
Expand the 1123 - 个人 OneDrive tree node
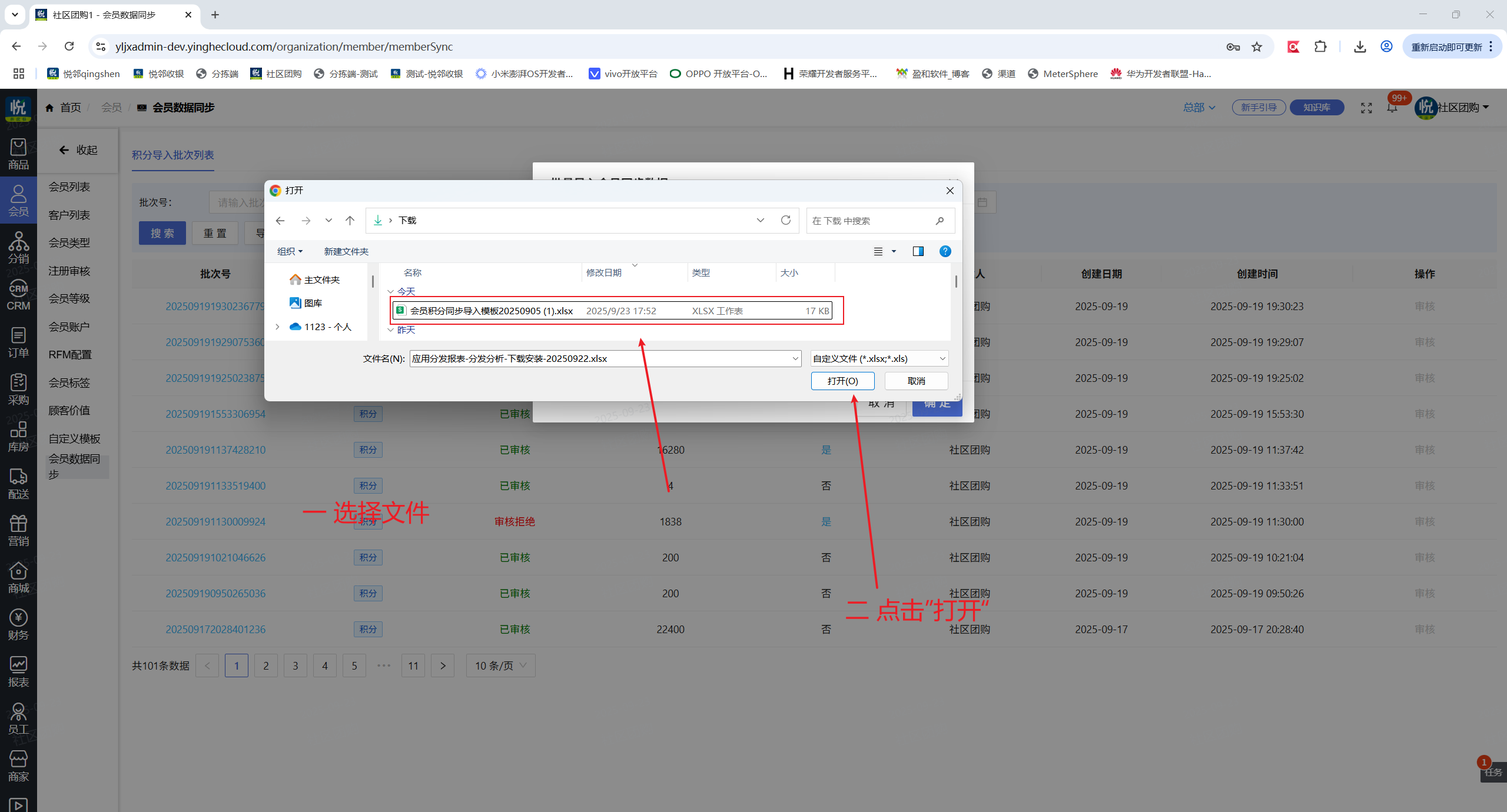(x=277, y=327)
